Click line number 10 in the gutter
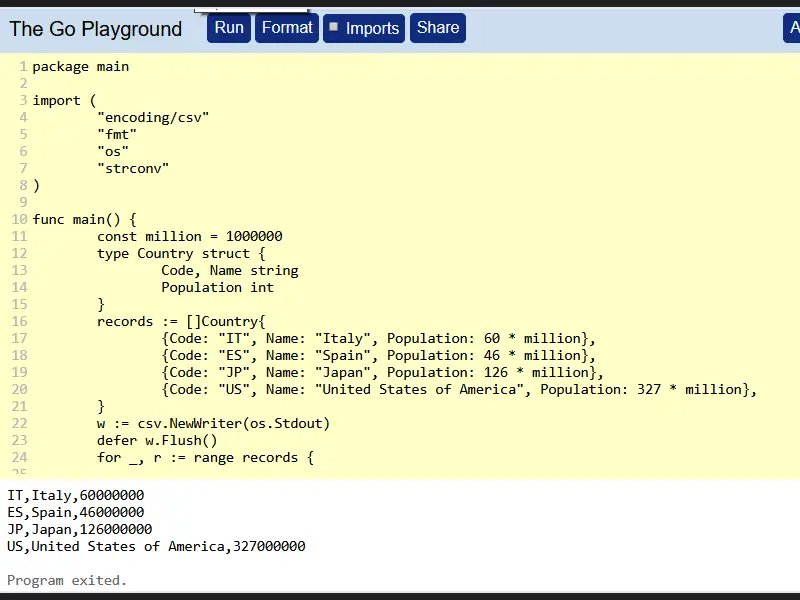The image size is (800, 600). (x=19, y=219)
